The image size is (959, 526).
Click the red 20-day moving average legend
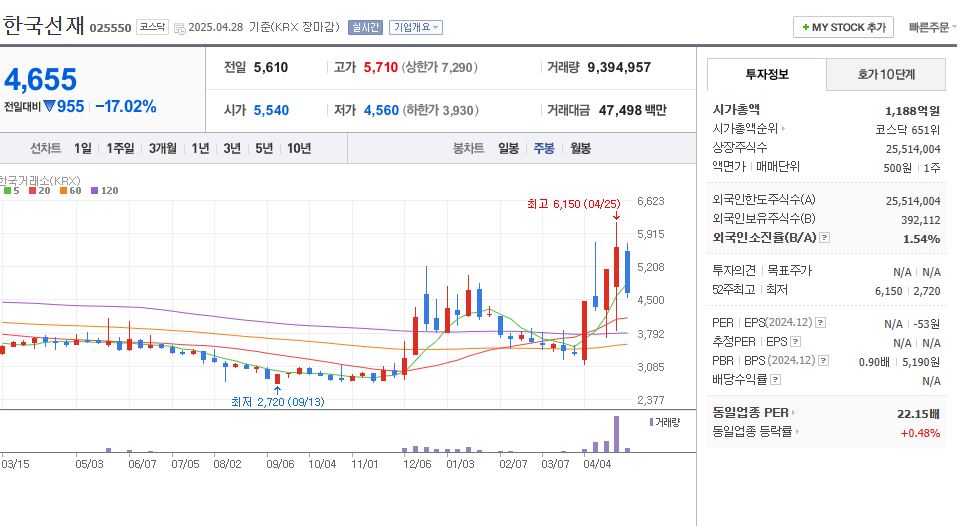40,191
